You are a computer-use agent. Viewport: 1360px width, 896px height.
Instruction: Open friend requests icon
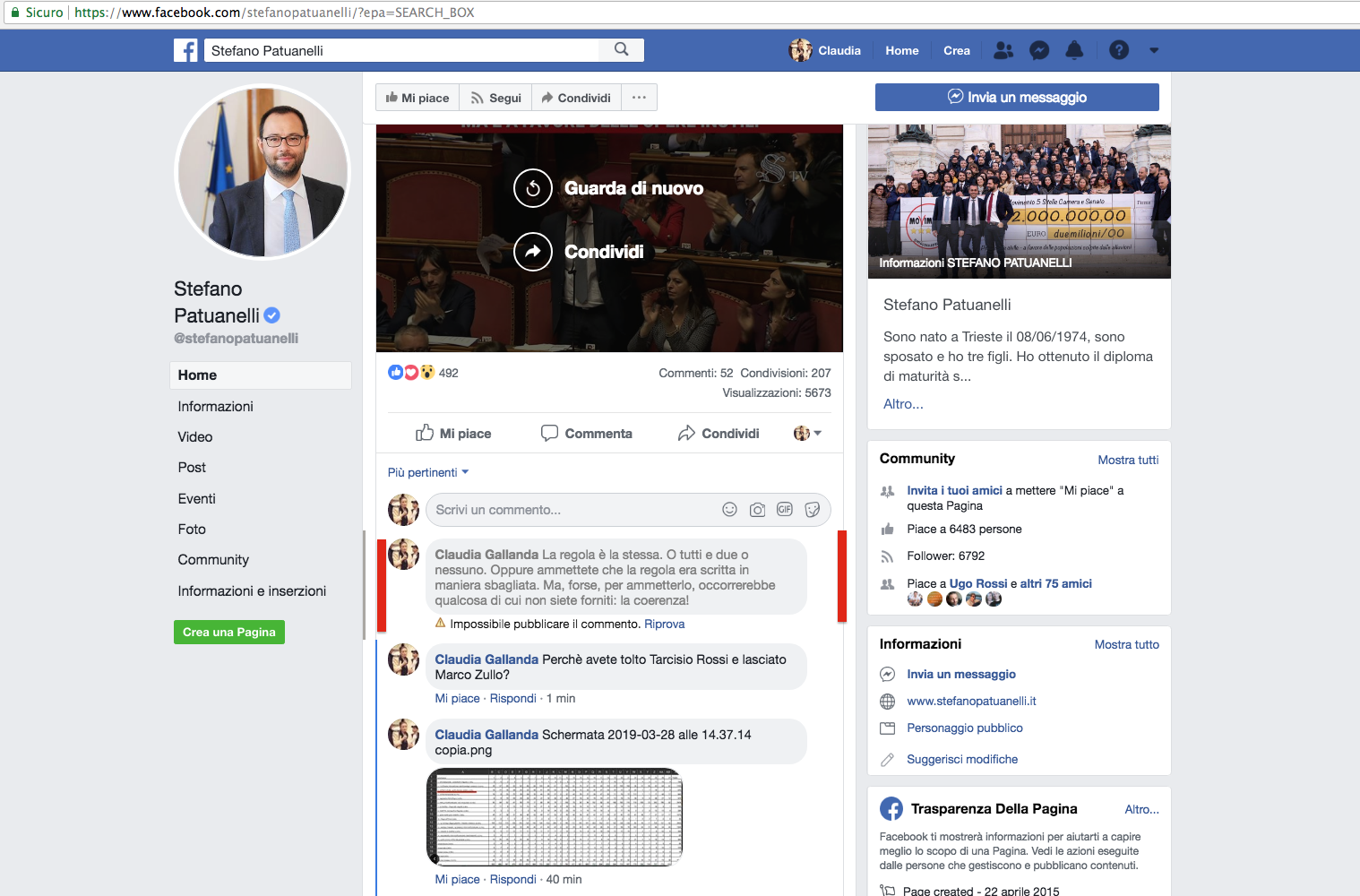[x=1004, y=50]
